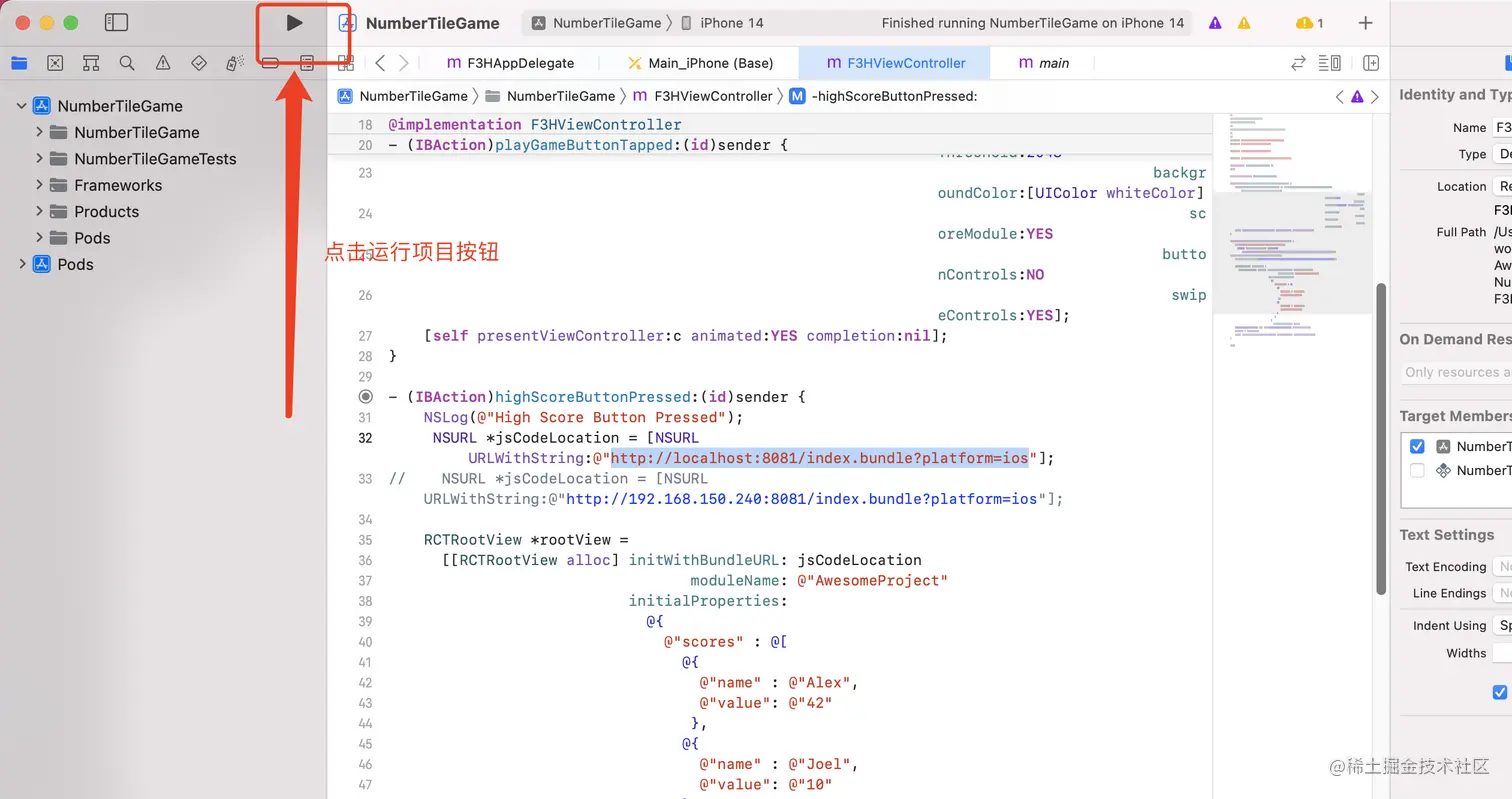Open the Breakpoint navigator
Image resolution: width=1512 pixels, height=799 pixels.
pyautogui.click(x=270, y=63)
